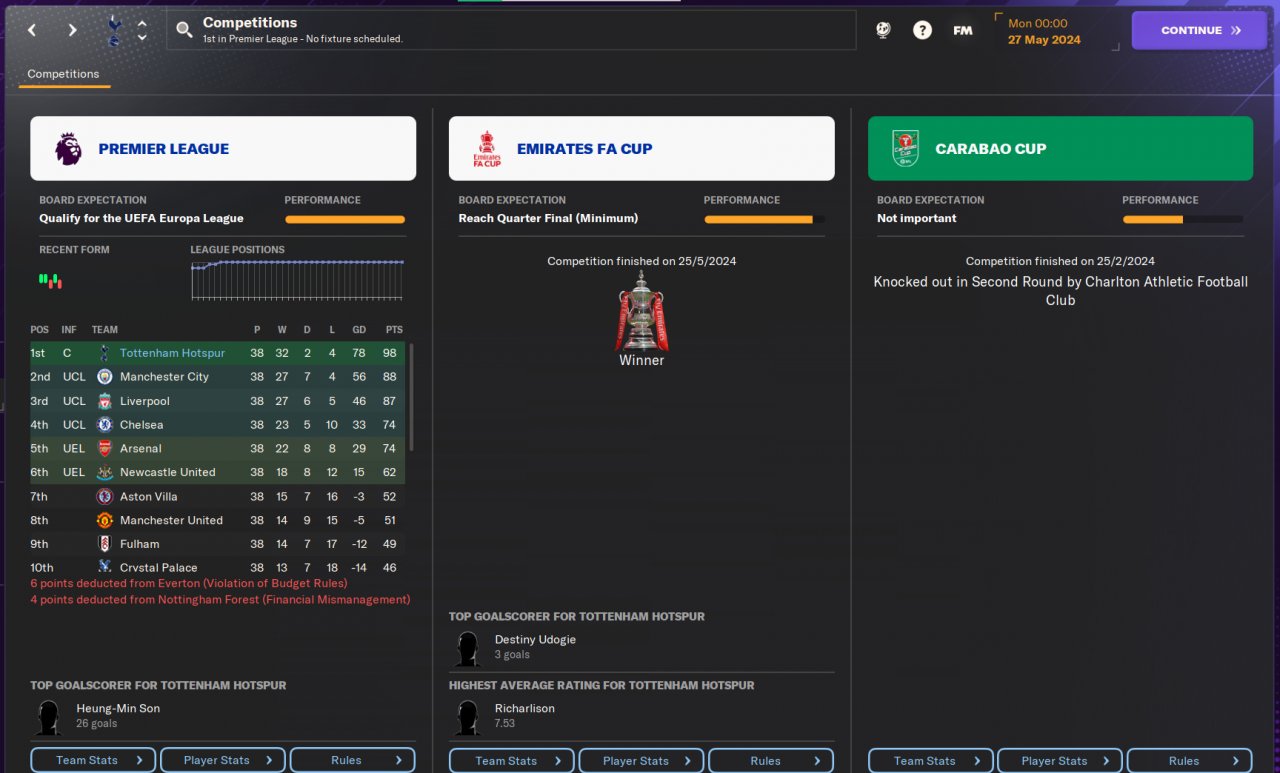
Task: Select the Competitions tab
Action: click(x=63, y=74)
